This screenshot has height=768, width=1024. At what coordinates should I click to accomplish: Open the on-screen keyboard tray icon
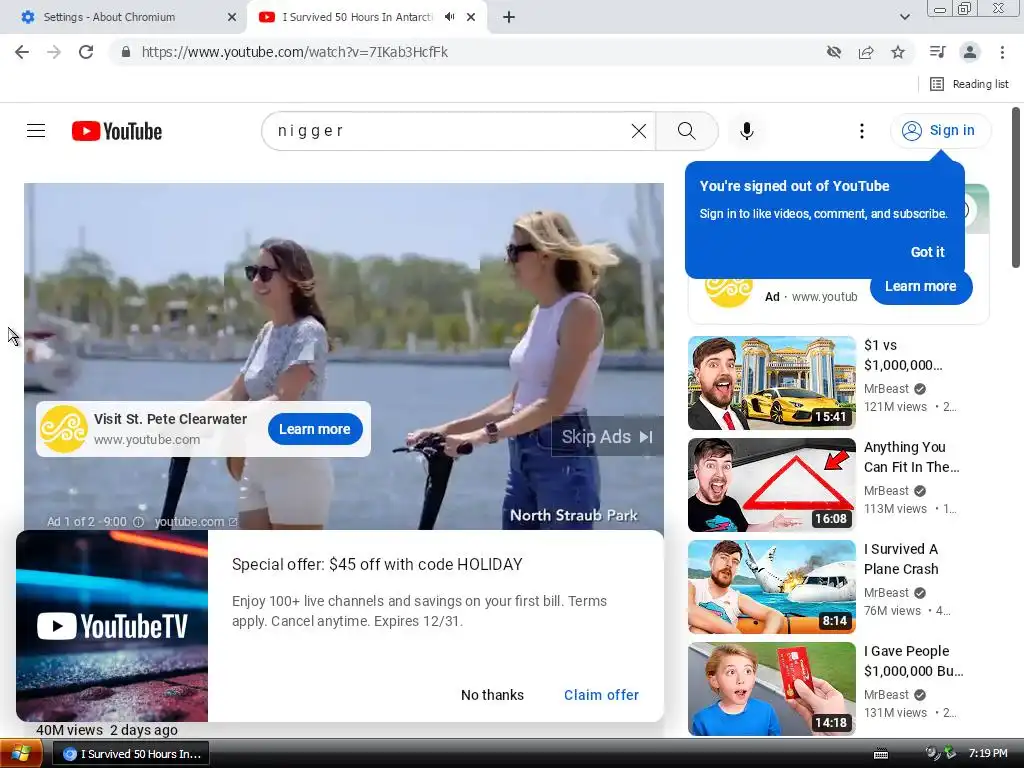click(881, 754)
